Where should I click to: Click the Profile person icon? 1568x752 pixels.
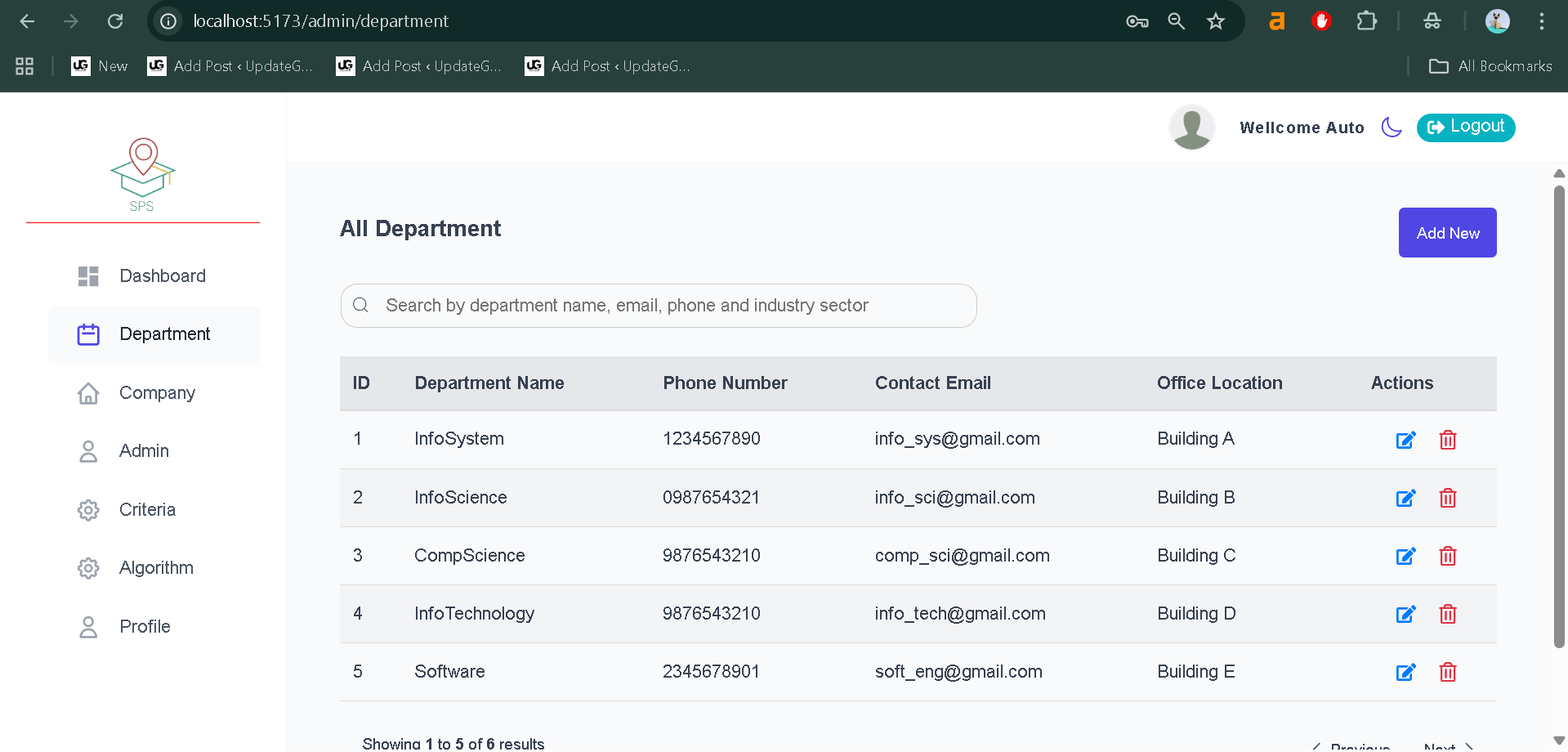click(87, 626)
